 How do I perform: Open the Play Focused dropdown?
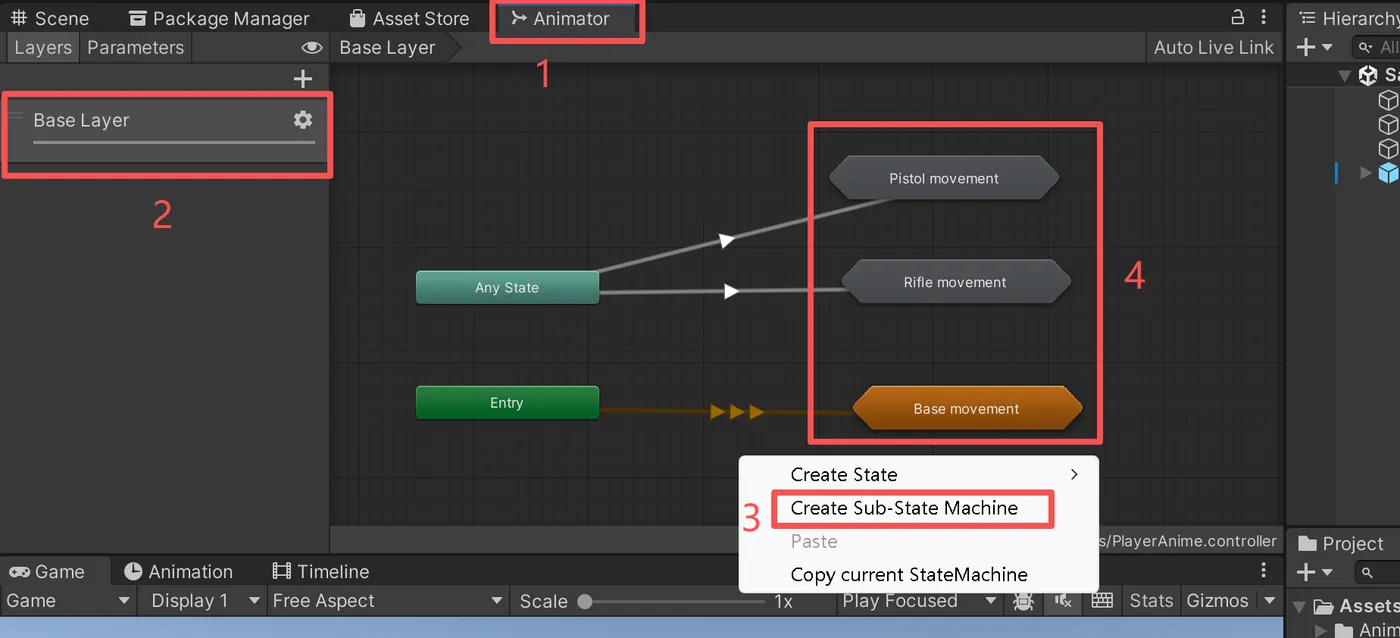(x=920, y=601)
